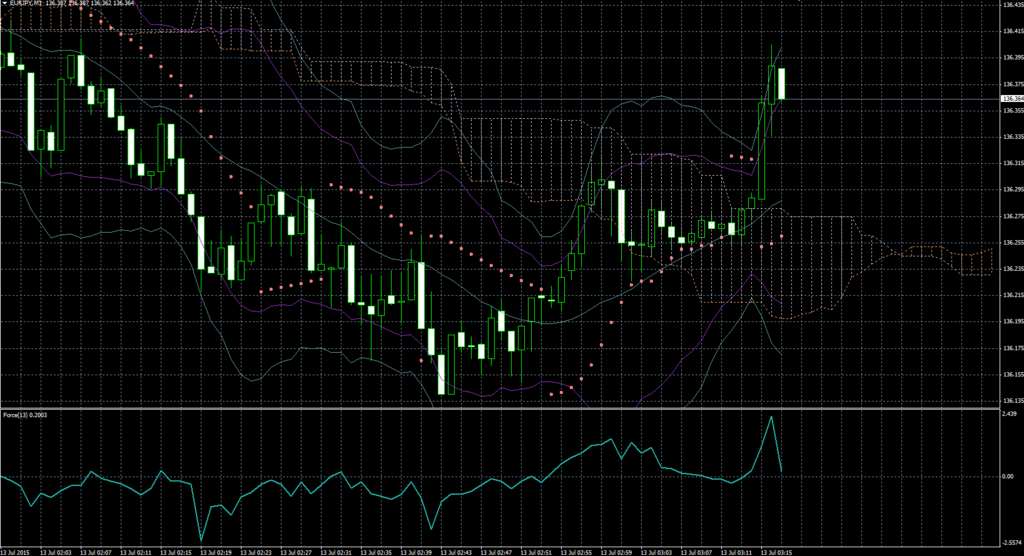Click the 13 Jul 02:23 time label
1024x556 pixels.
pos(256,552)
